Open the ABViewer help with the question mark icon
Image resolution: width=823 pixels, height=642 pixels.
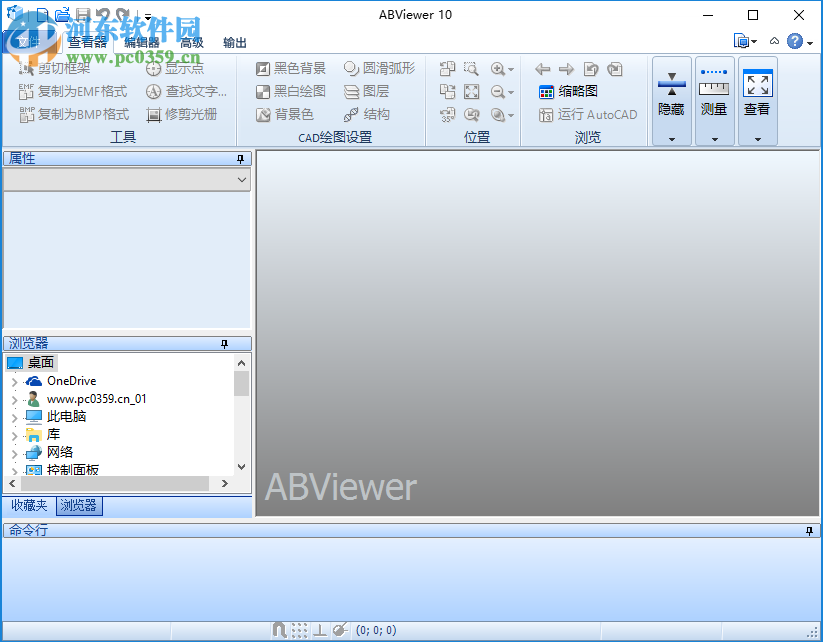coord(795,41)
